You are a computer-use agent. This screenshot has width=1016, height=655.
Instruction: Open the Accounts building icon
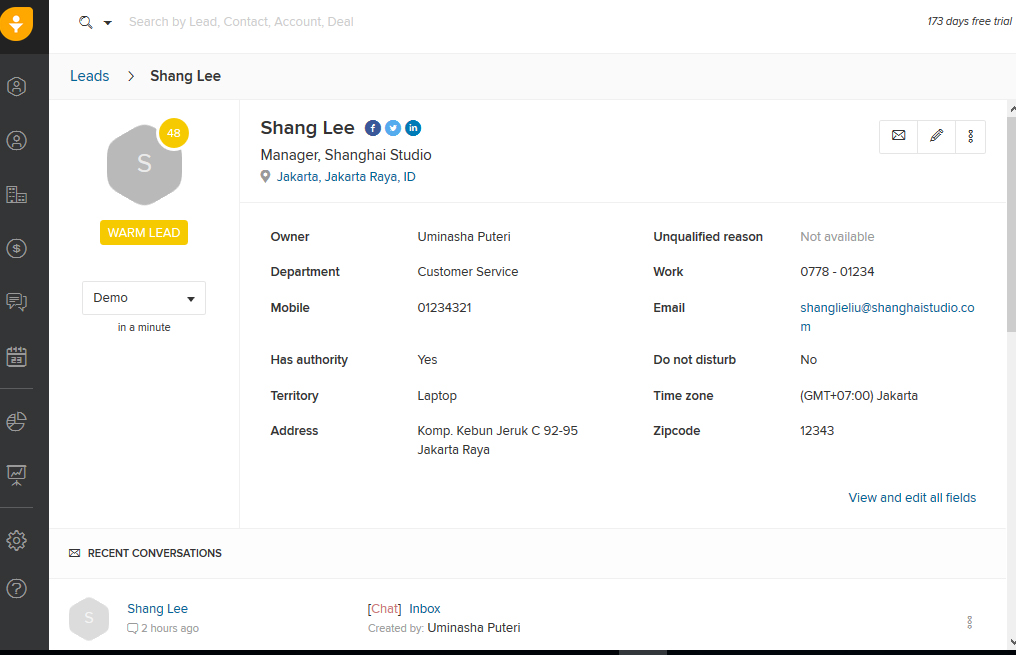[16, 195]
